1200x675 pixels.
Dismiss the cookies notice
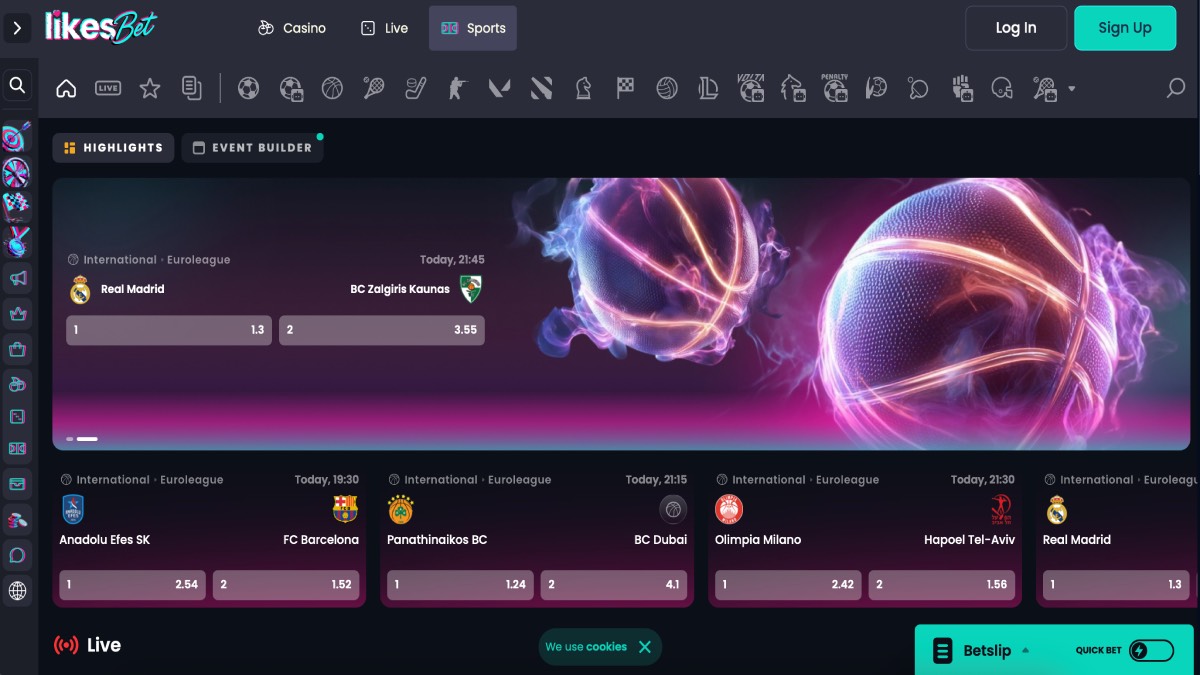pos(645,647)
